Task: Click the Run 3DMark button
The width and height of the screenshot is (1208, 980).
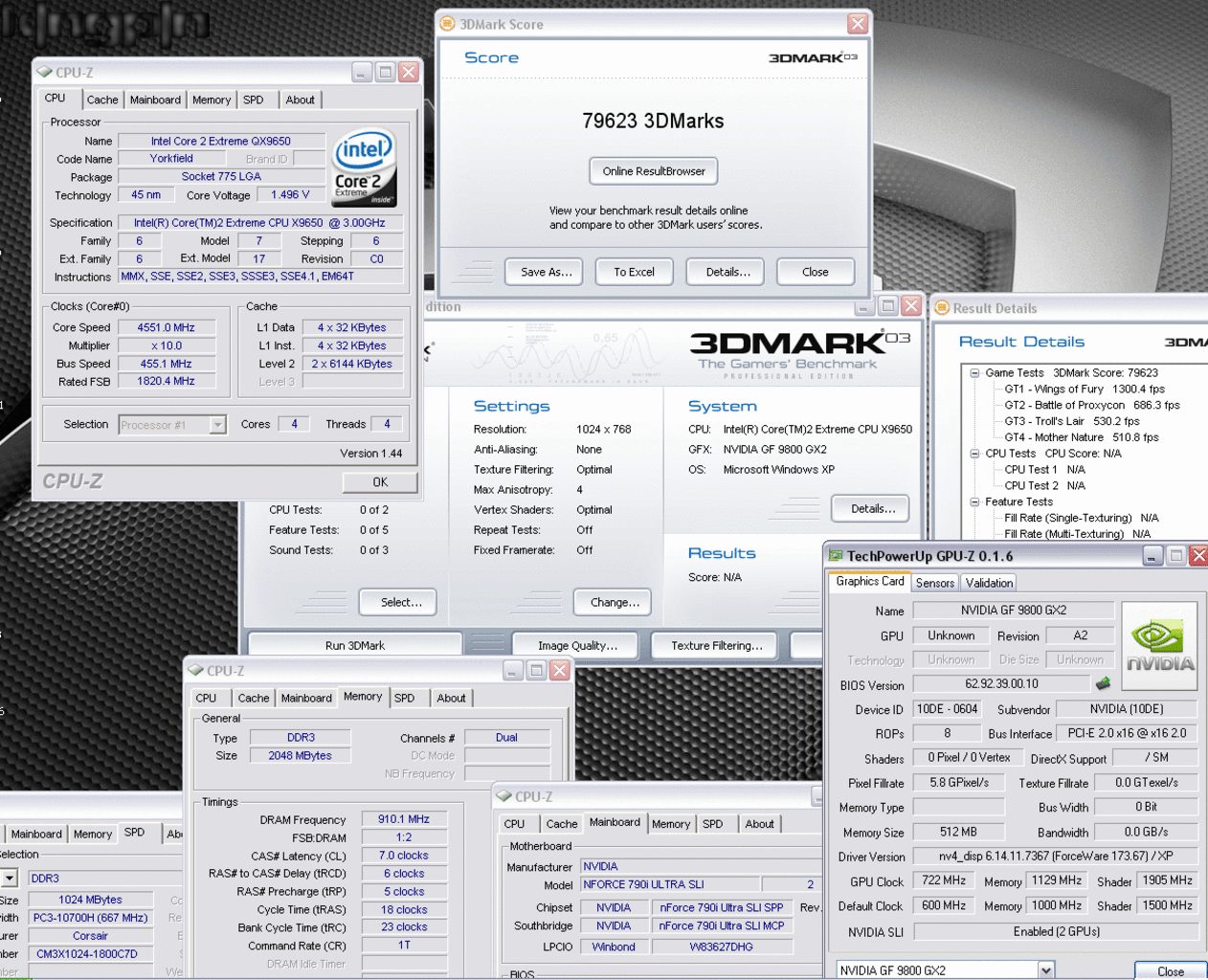Action: [355, 646]
